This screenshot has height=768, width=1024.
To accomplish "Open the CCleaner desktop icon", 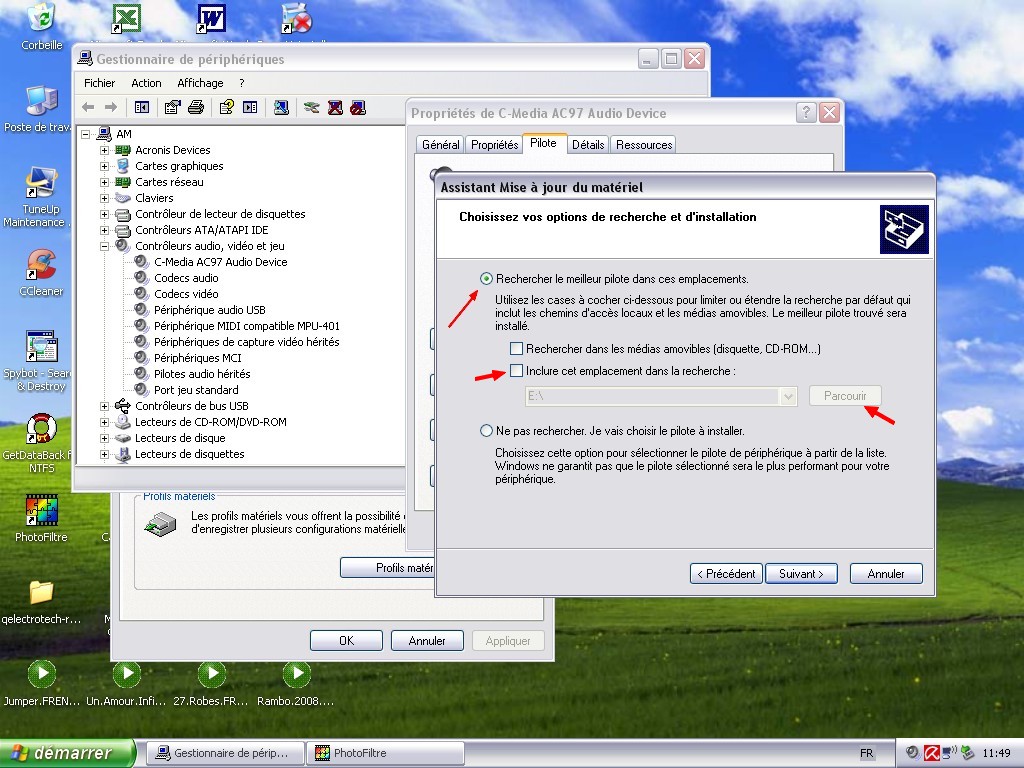I will (x=41, y=267).
